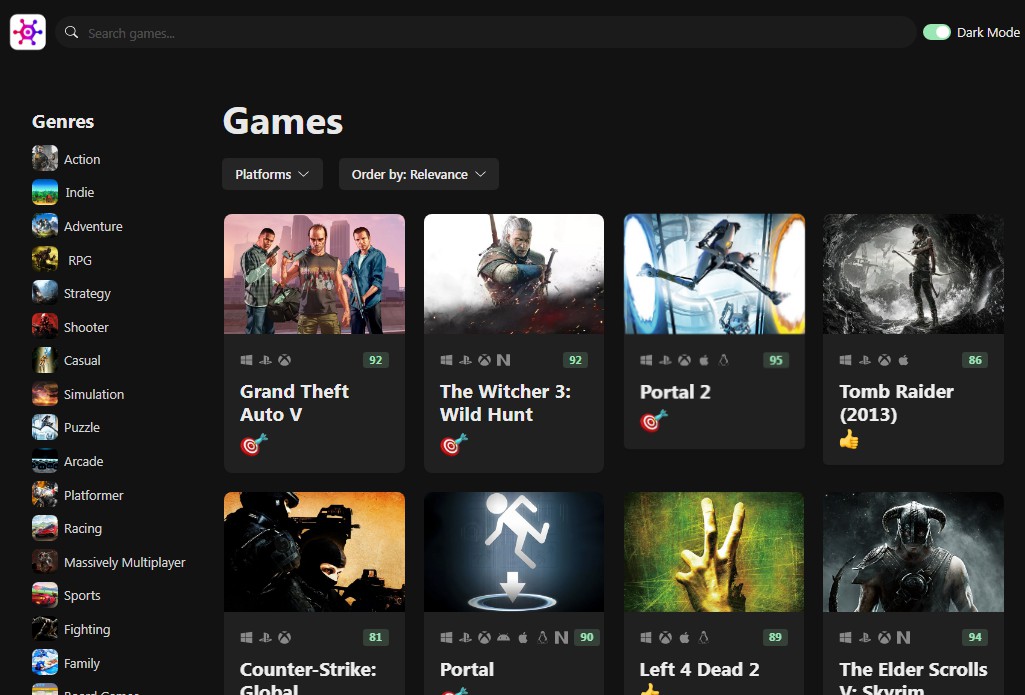This screenshot has height=695, width=1025.
Task: Open the Platforms filter dropdown
Action: tap(272, 173)
